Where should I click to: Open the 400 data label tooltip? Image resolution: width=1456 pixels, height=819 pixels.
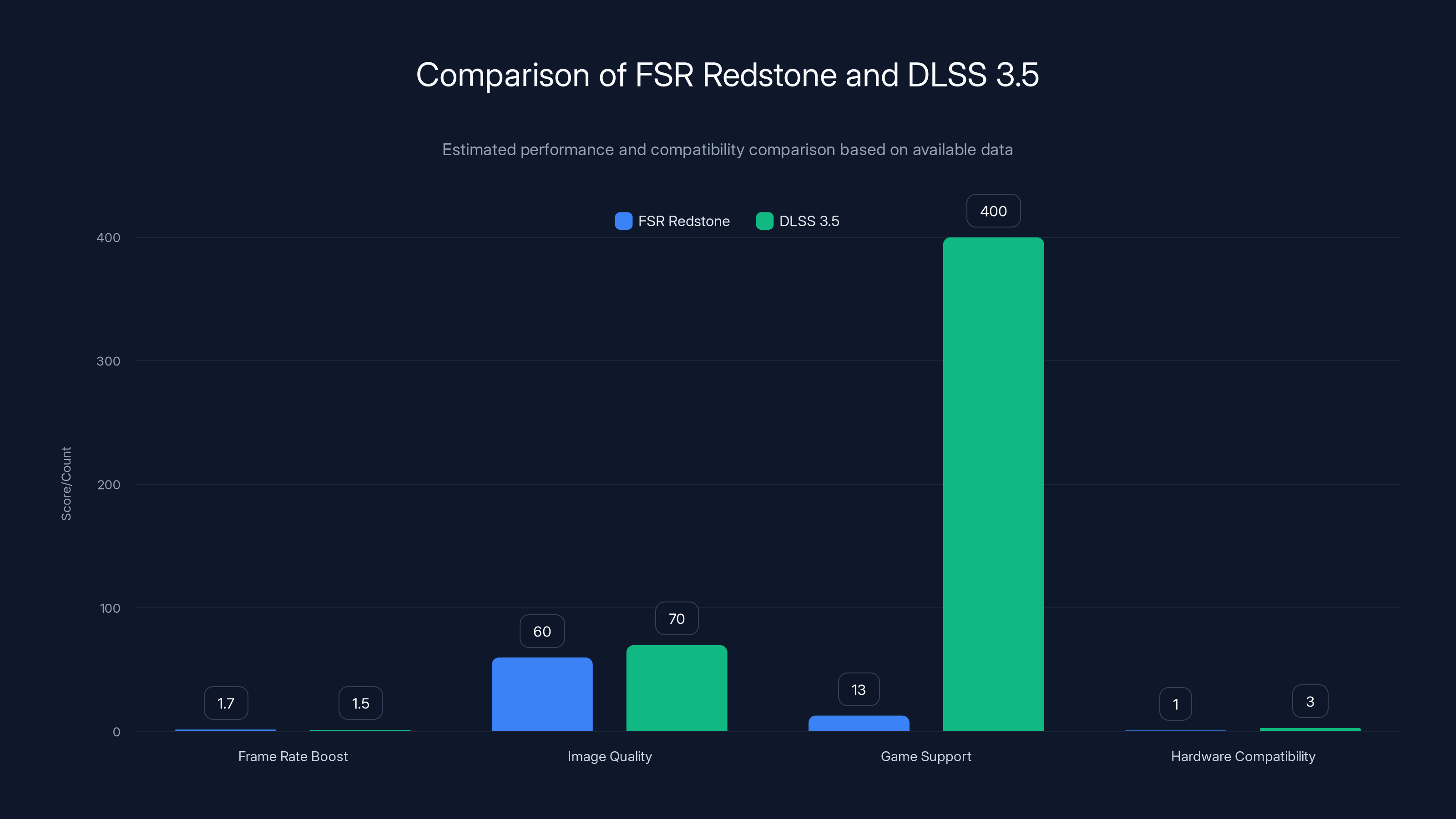tap(993, 210)
